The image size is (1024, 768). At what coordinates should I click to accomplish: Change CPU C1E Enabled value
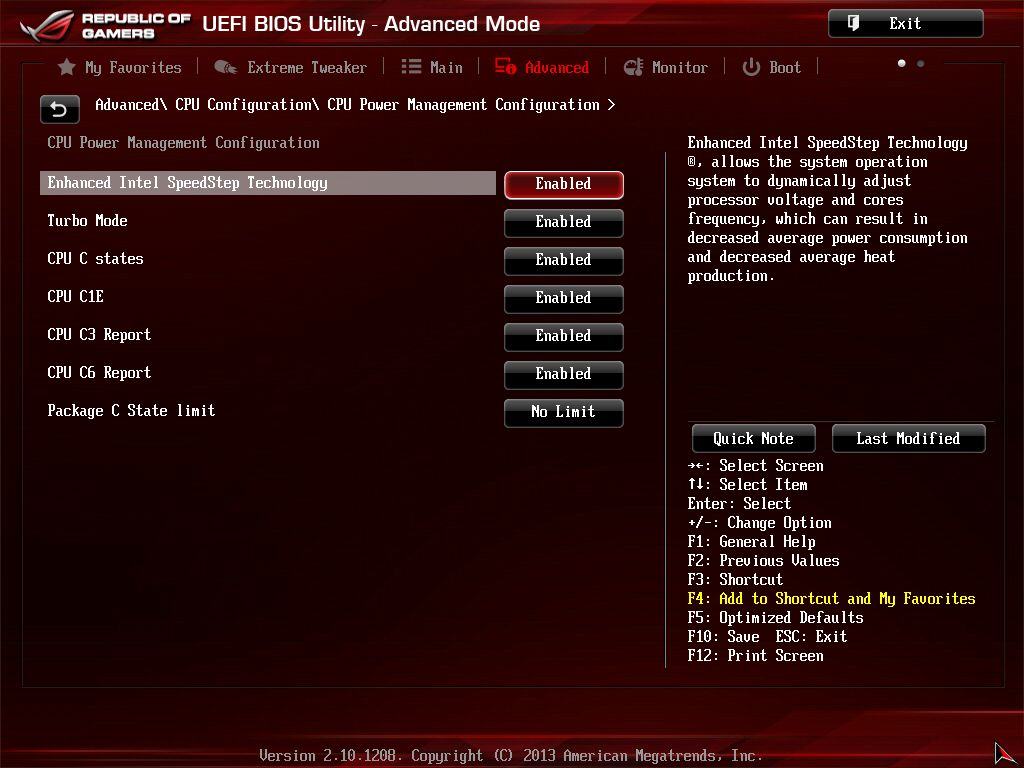(x=564, y=298)
